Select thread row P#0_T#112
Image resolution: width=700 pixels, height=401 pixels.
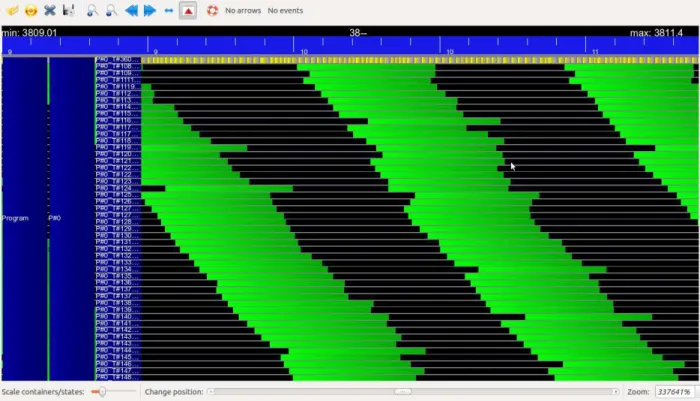117,93
